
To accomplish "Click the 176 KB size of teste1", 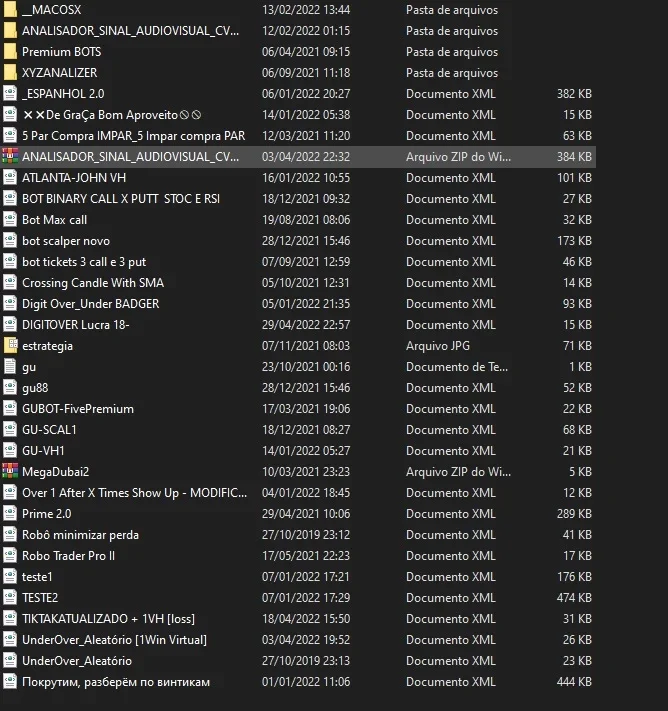I will click(x=574, y=577).
